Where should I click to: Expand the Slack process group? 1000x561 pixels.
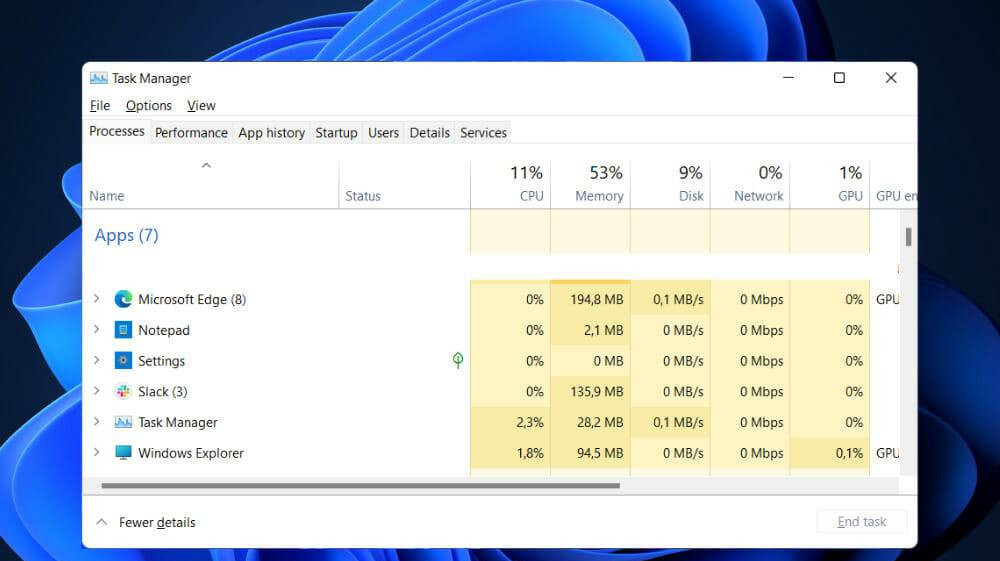(x=96, y=390)
